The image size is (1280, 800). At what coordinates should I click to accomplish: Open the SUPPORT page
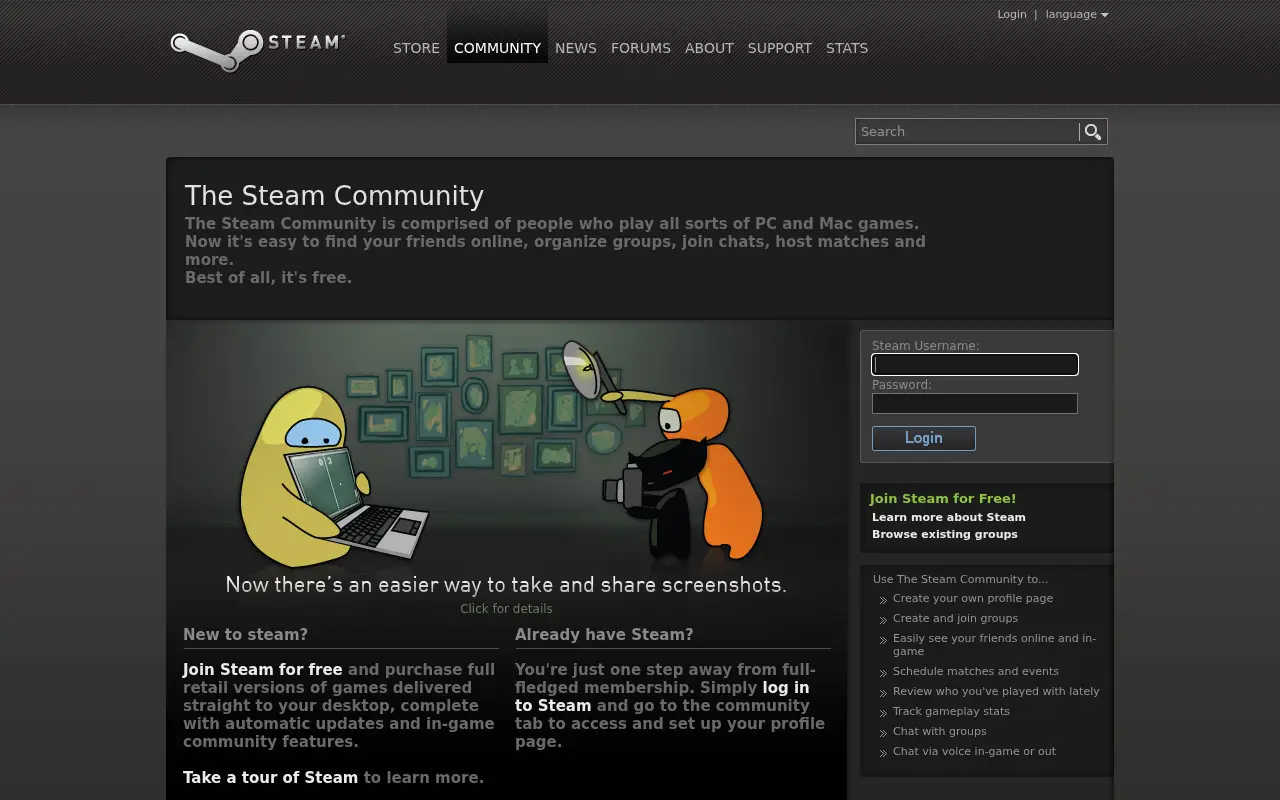[x=780, y=48]
